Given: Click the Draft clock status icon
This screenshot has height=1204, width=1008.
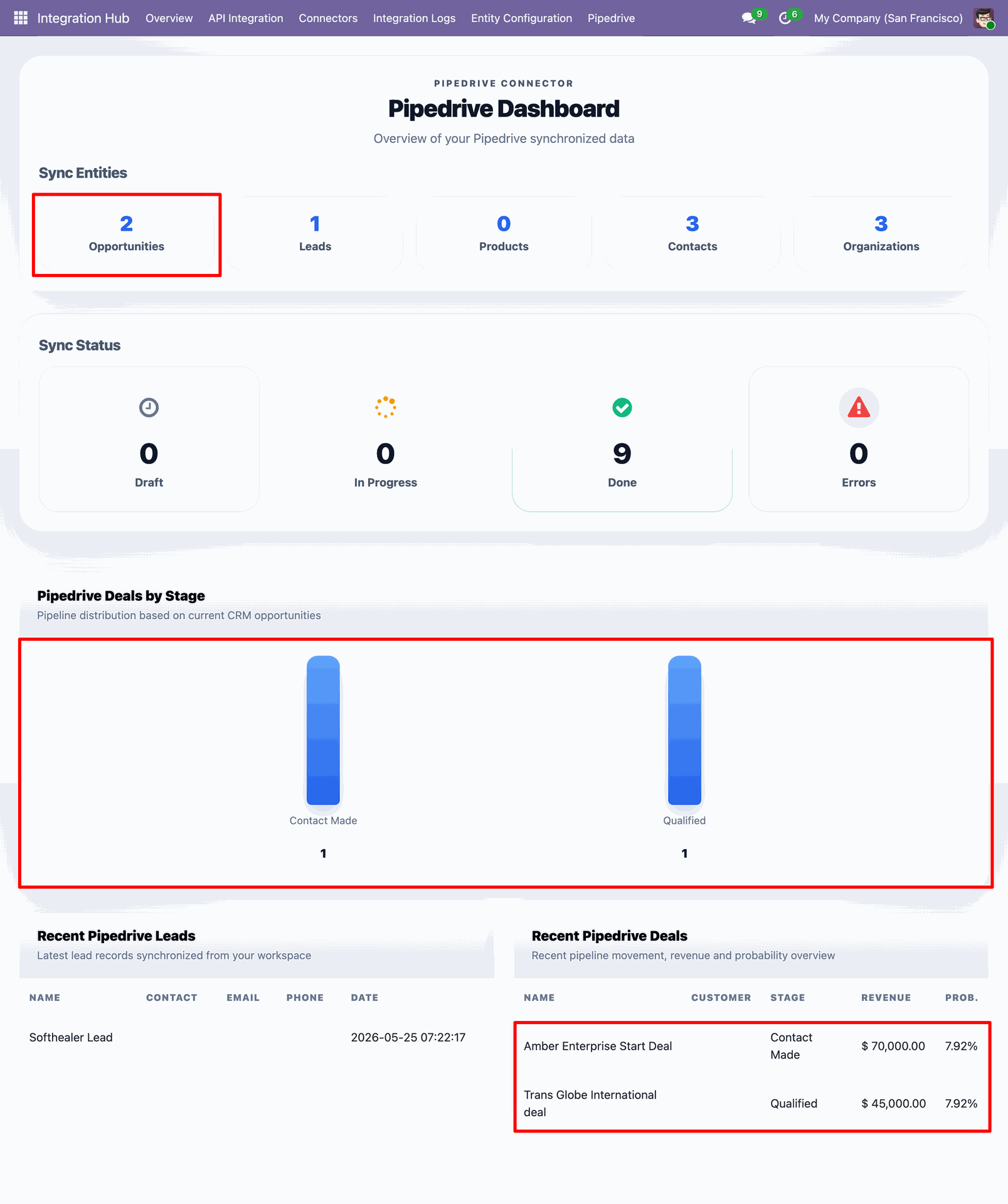Looking at the screenshot, I should tap(149, 408).
